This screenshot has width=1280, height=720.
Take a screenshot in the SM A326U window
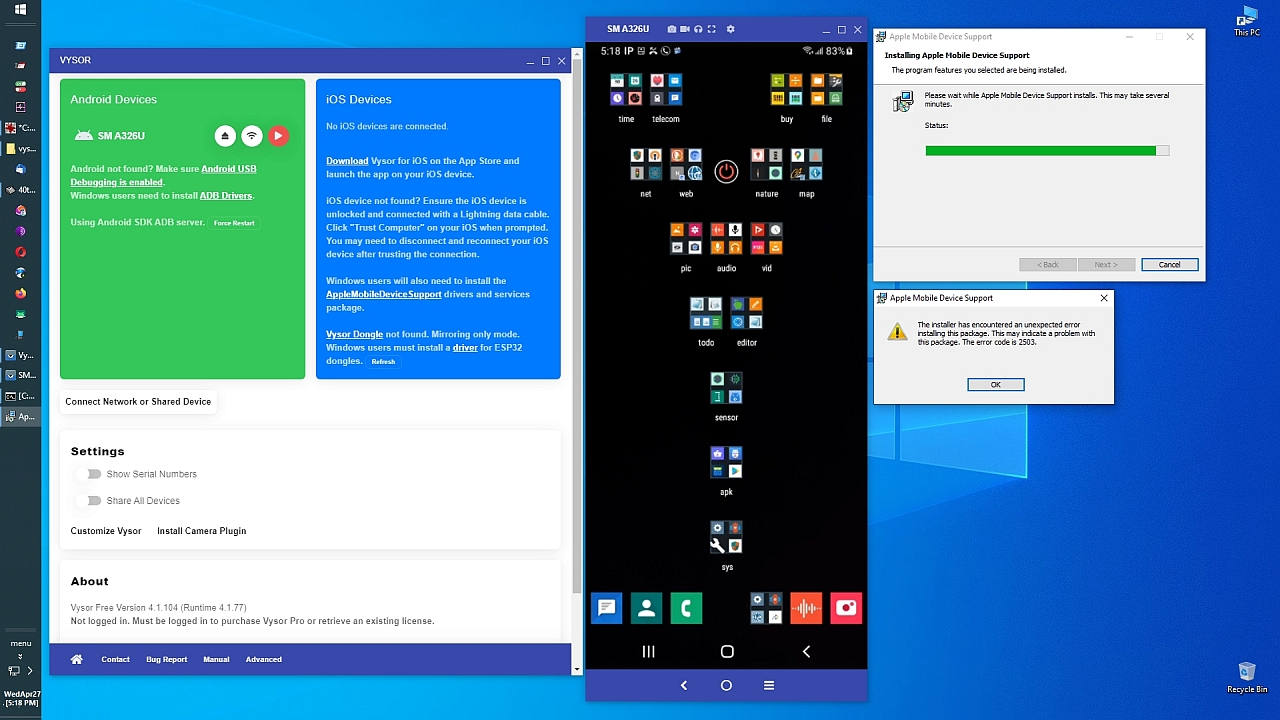coord(671,29)
